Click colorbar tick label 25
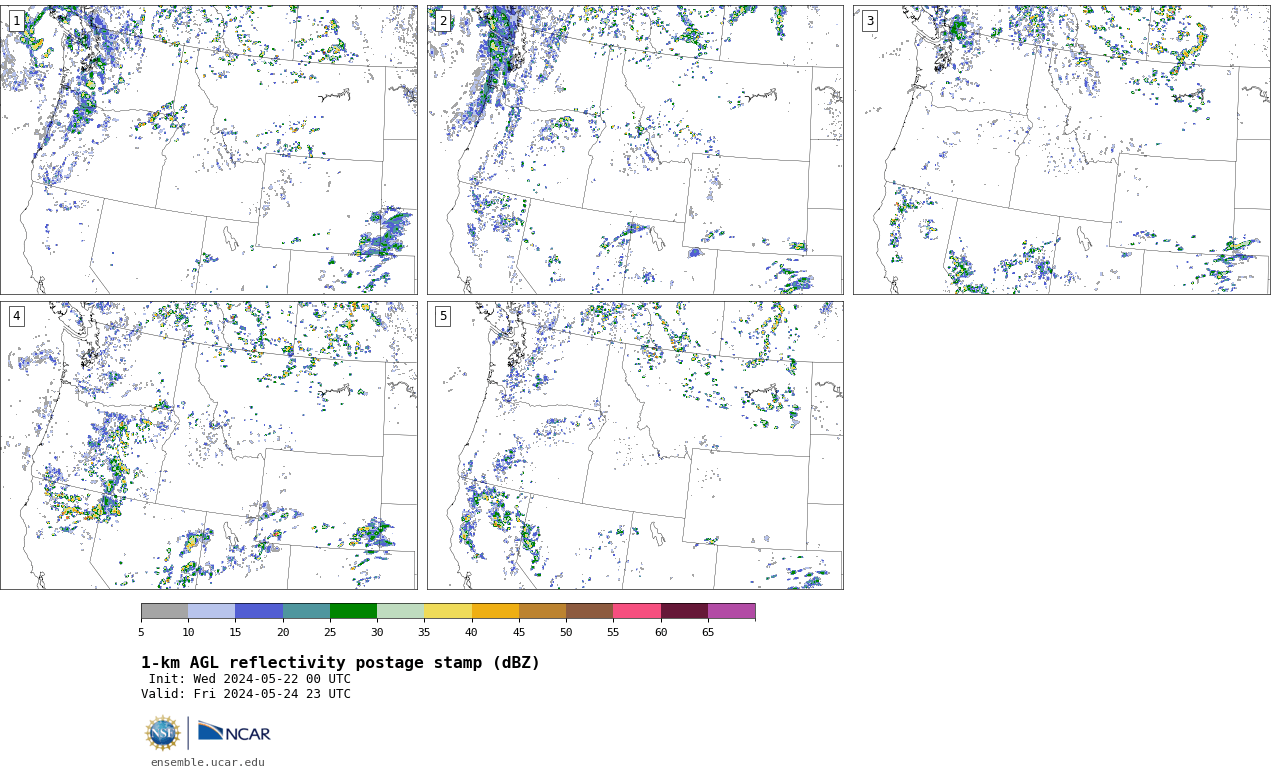The width and height of the screenshot is (1280, 773). pos(330,632)
